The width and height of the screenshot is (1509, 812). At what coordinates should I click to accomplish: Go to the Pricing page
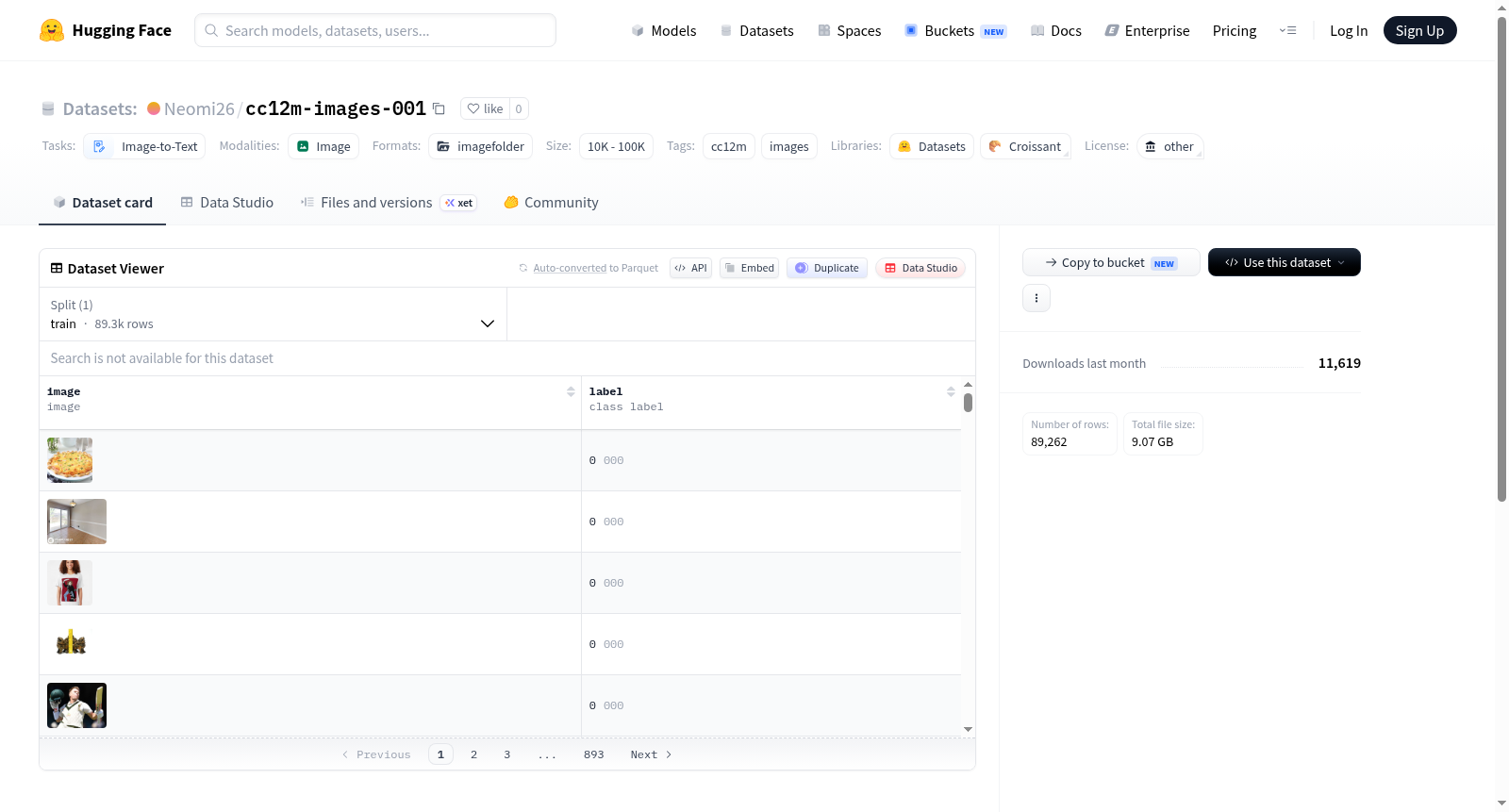pos(1235,30)
